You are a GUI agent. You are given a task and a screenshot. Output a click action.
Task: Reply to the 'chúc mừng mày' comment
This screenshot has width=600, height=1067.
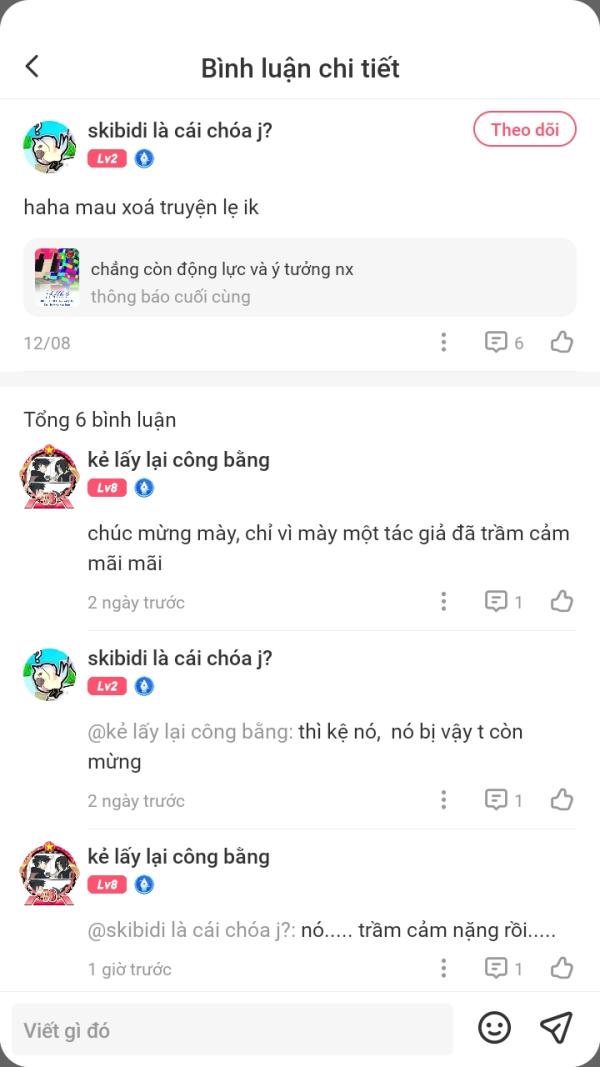[x=504, y=602]
